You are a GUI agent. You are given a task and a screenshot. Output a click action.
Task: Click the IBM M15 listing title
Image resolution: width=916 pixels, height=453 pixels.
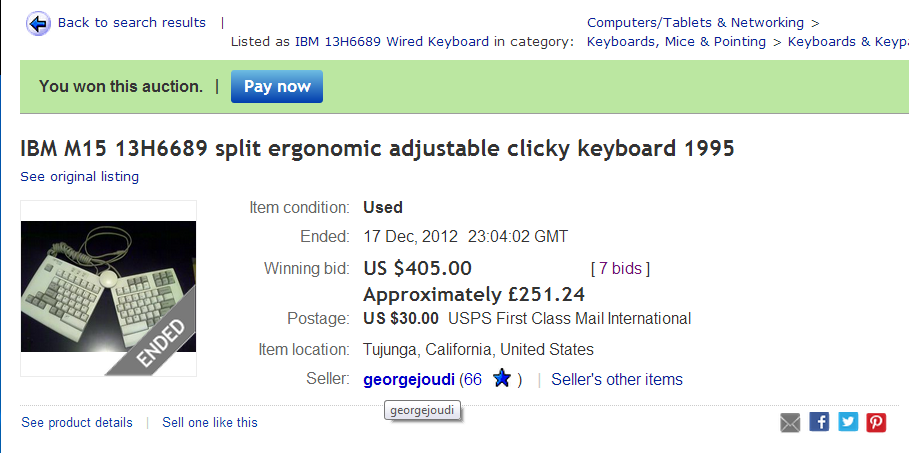(x=378, y=149)
